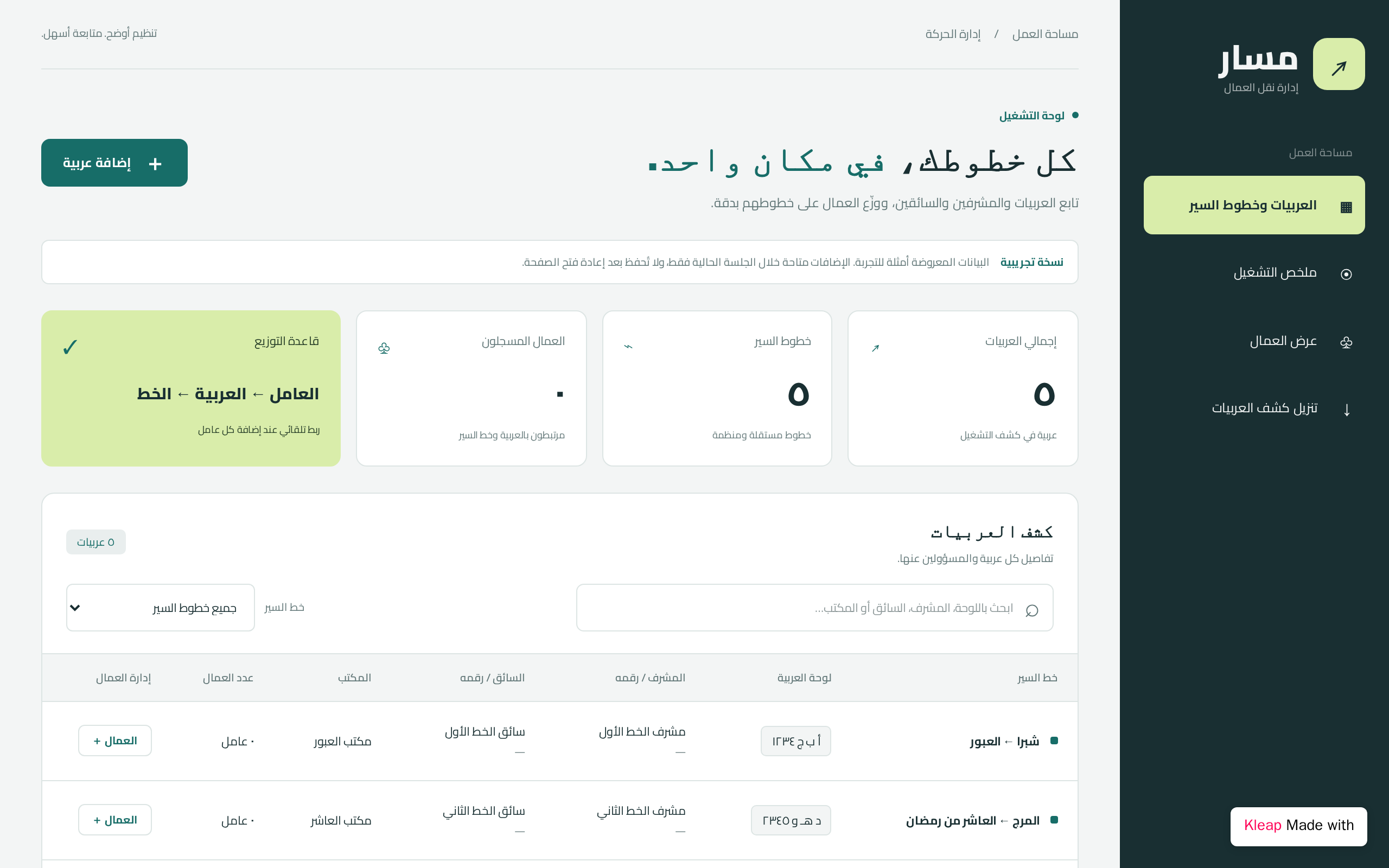Click the grid icon beside العربيات وخطوط السير
Image resolution: width=1389 pixels, height=868 pixels.
coord(1346,207)
